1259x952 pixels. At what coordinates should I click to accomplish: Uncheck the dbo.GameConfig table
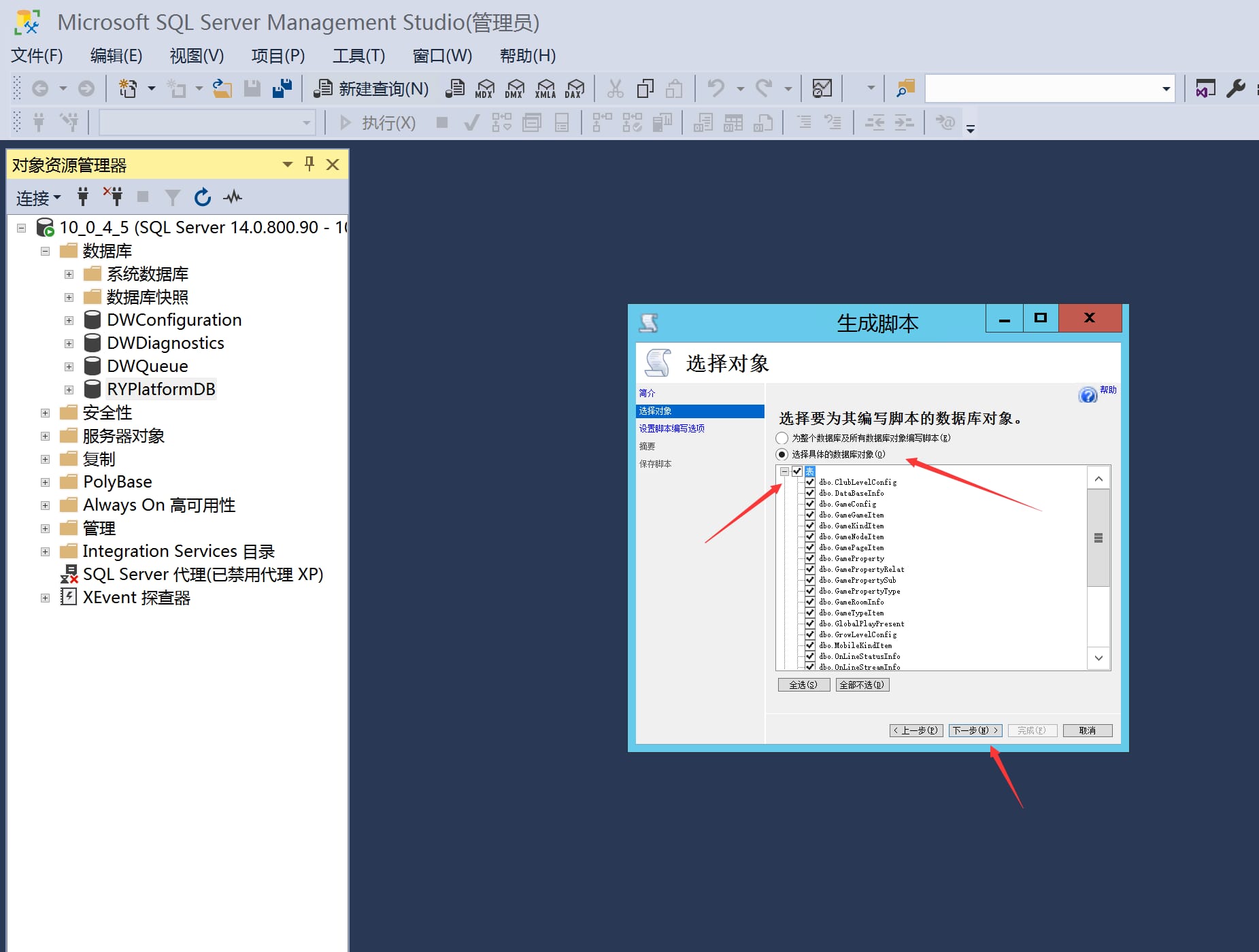click(809, 504)
